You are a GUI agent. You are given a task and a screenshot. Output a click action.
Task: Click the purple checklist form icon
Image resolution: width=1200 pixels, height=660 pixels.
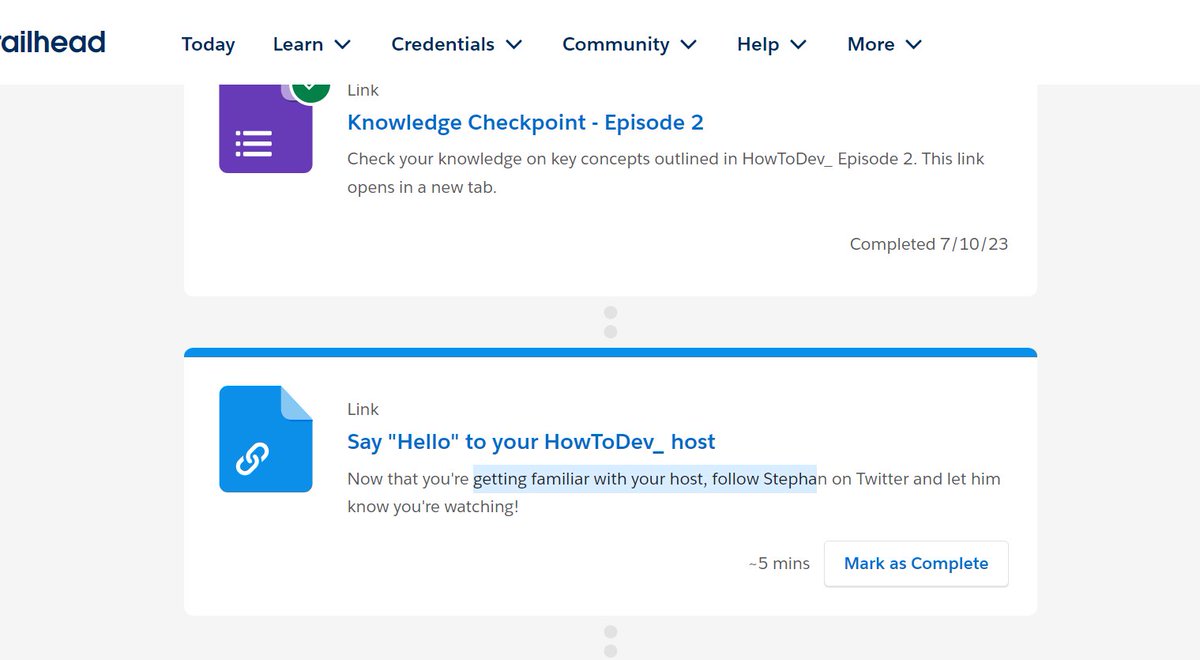coord(266,130)
